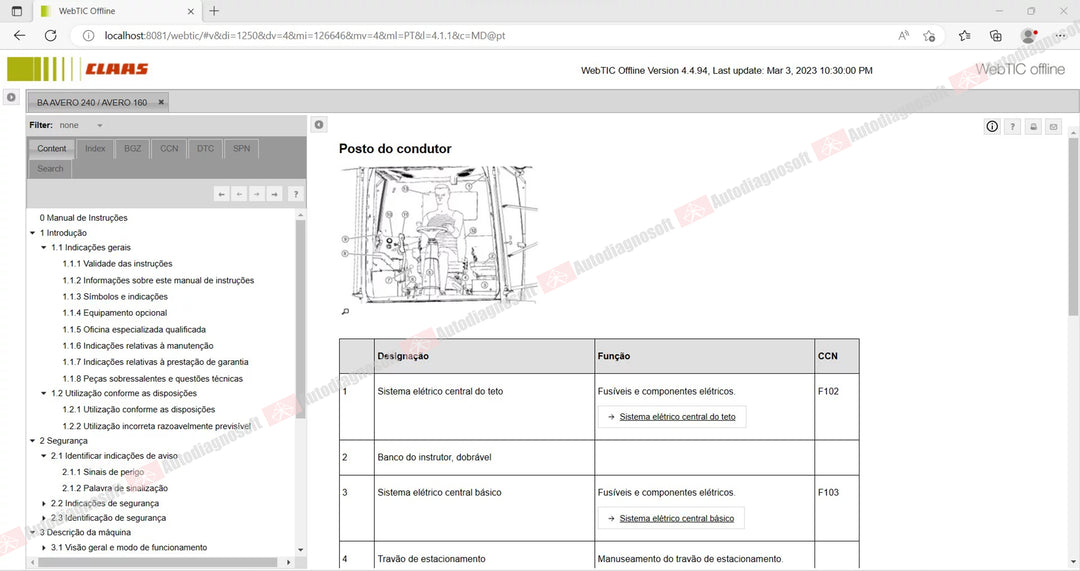Image resolution: width=1080 pixels, height=571 pixels.
Task: Click the driver station diagram thumbnail
Action: 439,234
